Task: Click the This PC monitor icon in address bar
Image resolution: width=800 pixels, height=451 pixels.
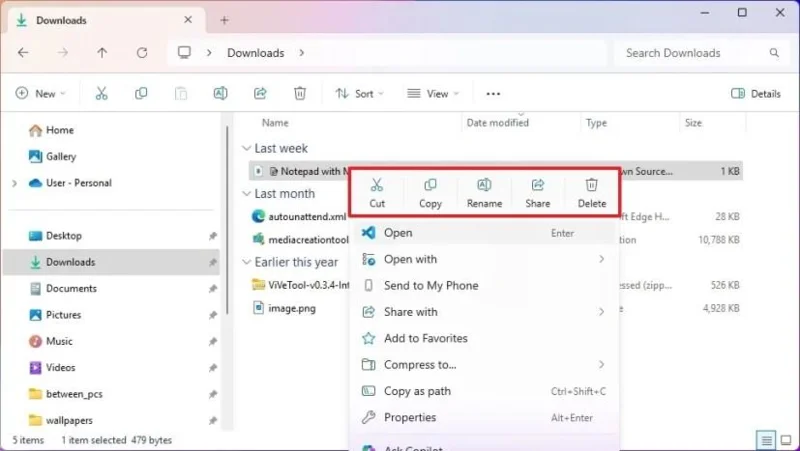Action: [x=184, y=53]
